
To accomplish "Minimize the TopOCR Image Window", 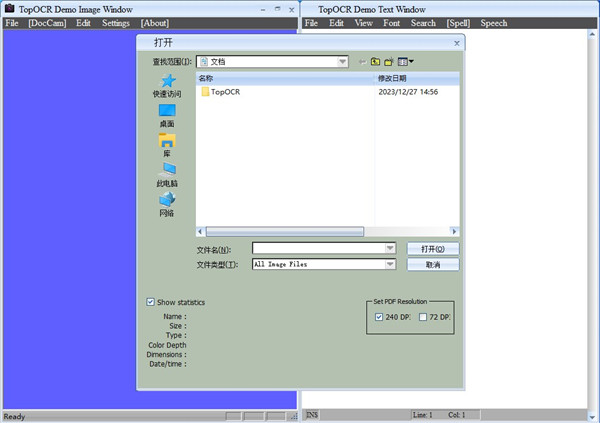I will point(263,10).
